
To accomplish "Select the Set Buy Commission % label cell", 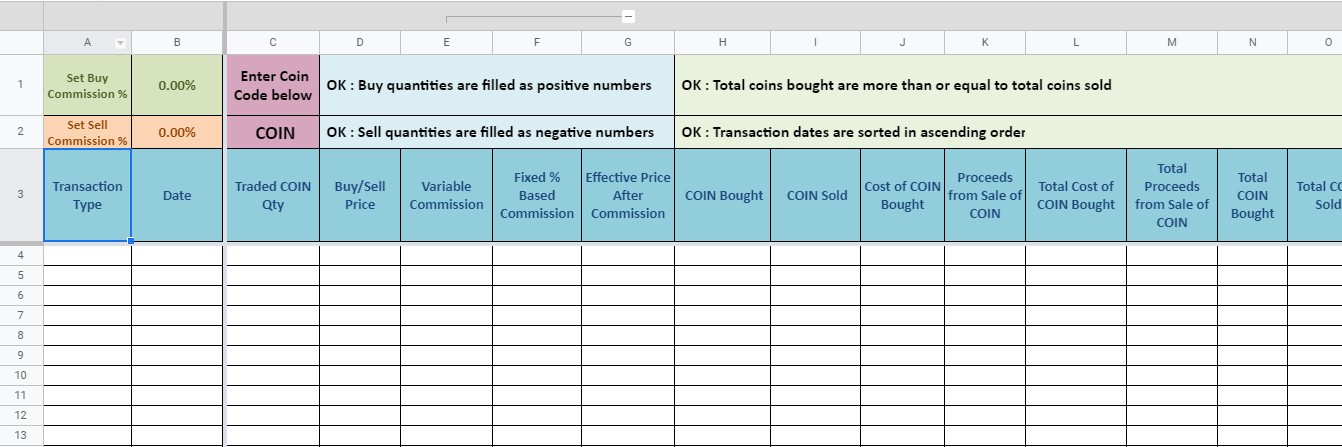I will [x=87, y=85].
